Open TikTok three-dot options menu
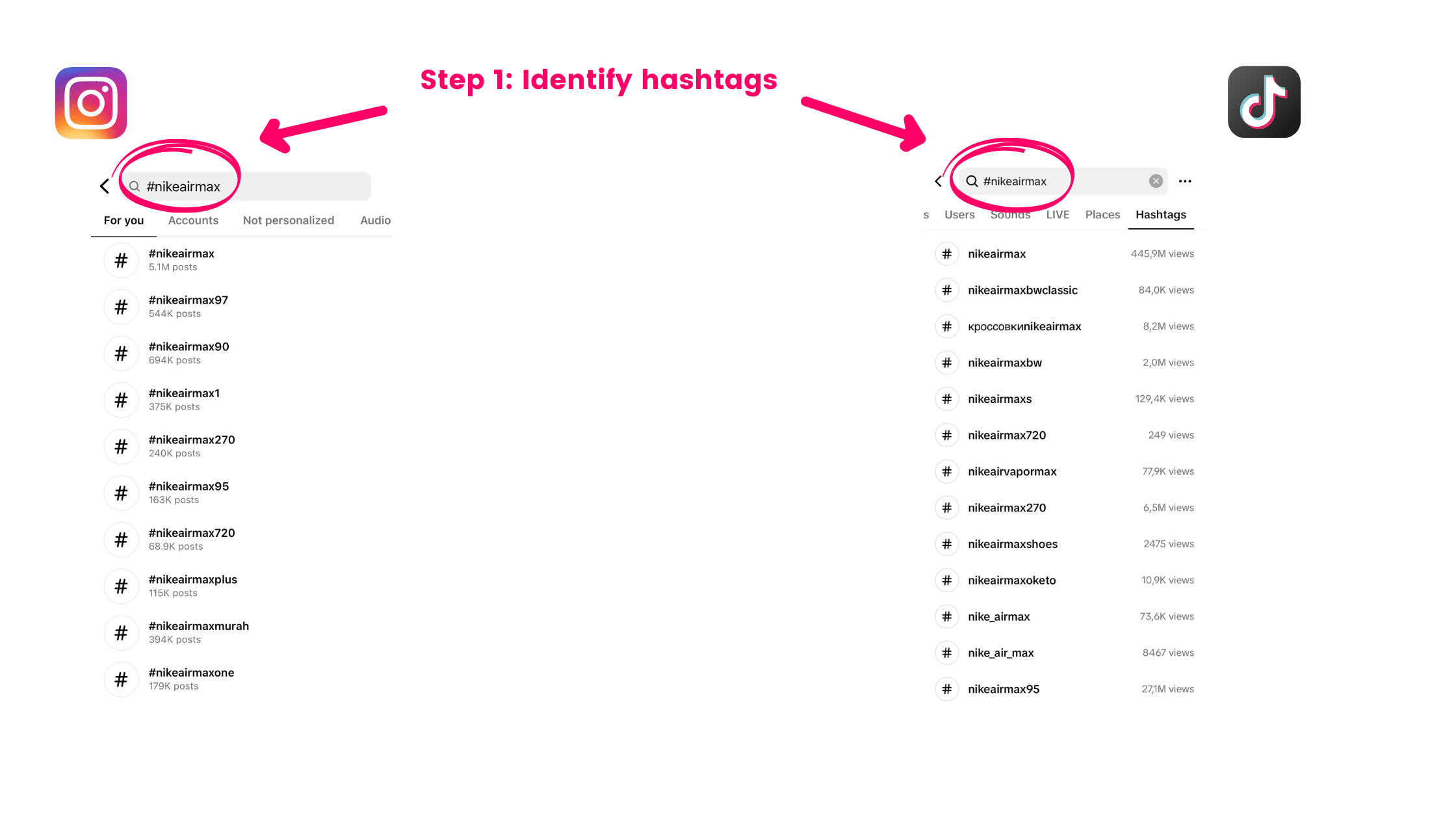Image resolution: width=1456 pixels, height=819 pixels. click(x=1186, y=181)
